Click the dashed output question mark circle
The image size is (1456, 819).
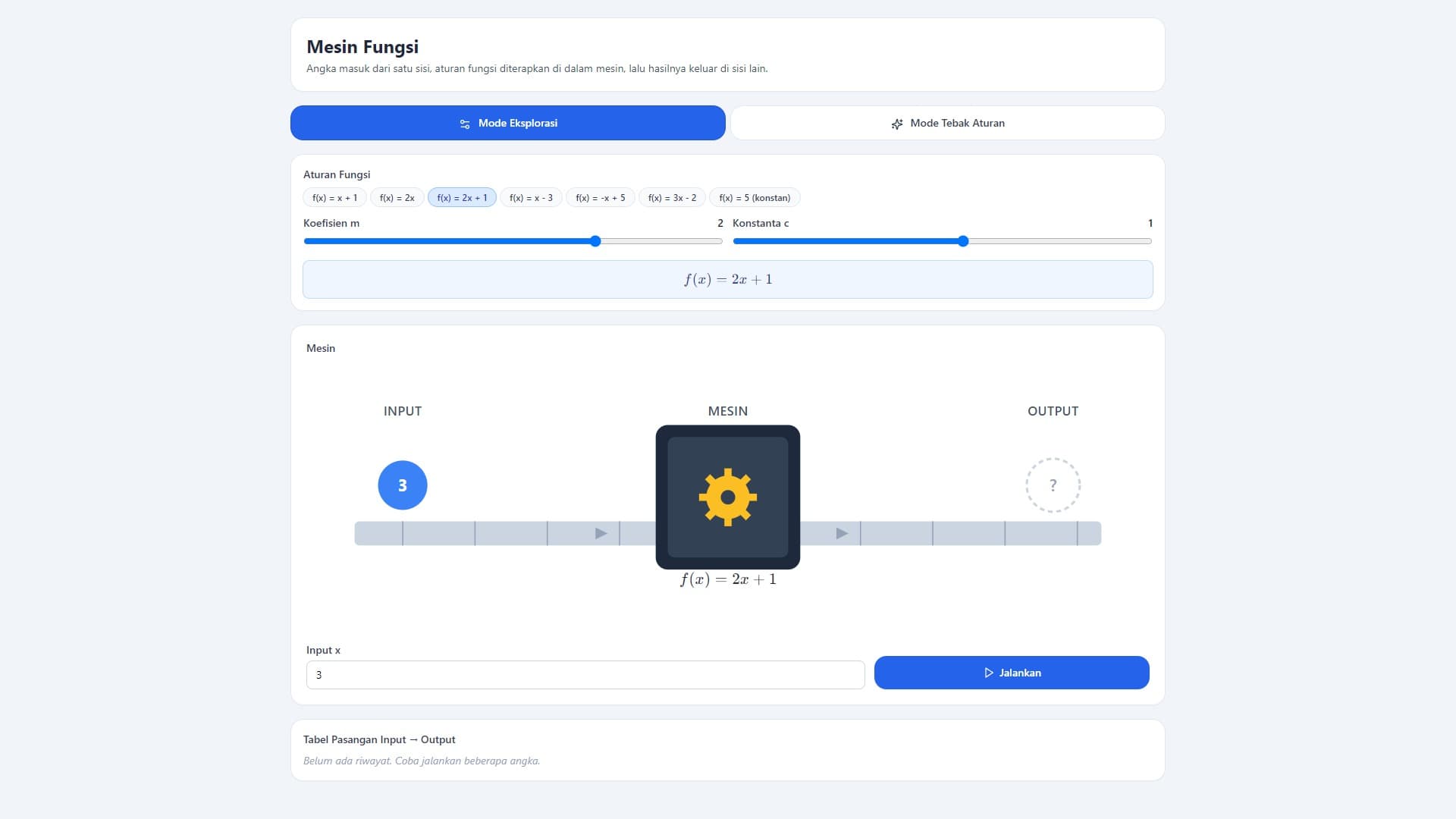(1053, 485)
